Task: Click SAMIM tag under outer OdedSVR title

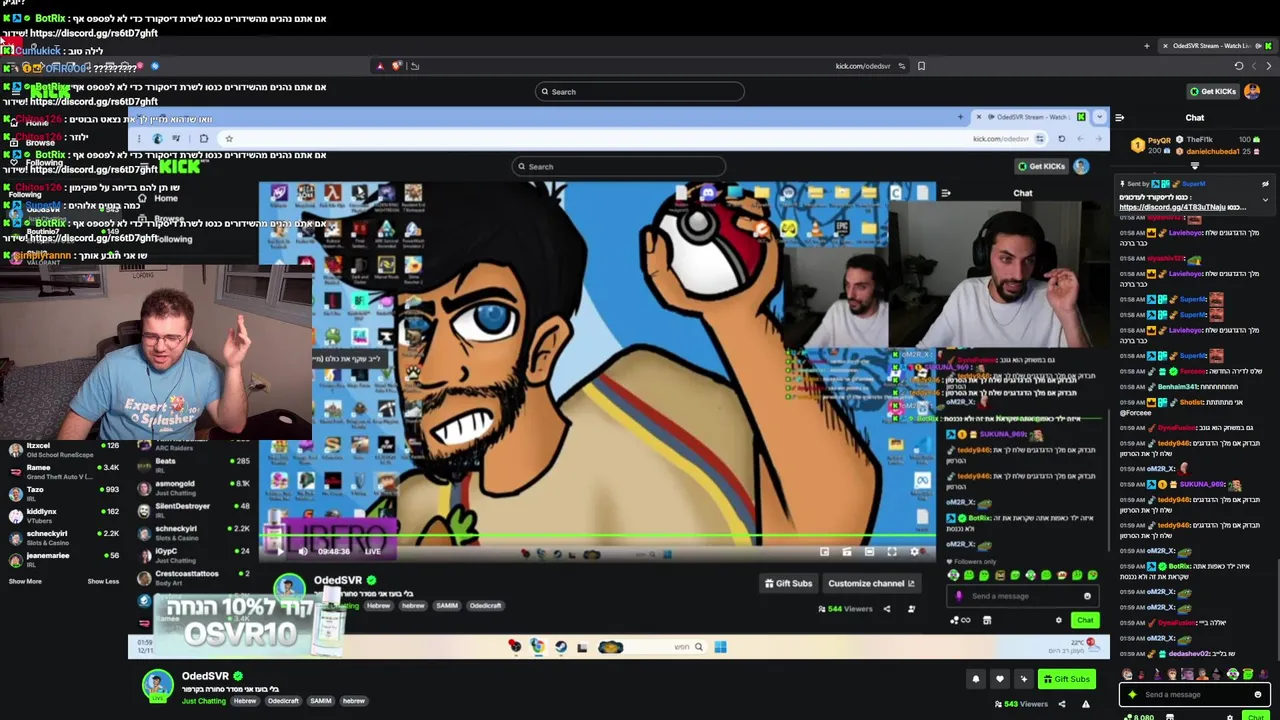Action: [x=320, y=701]
